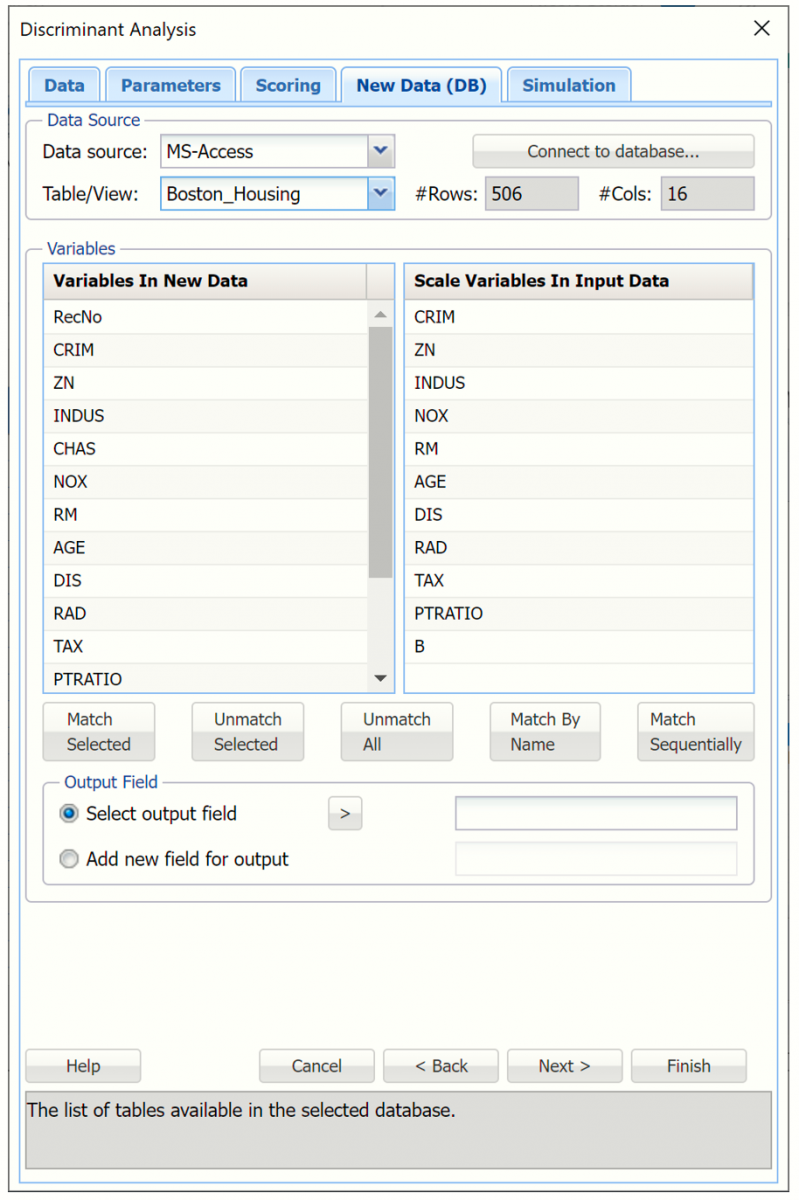Click the output field arrow button
The height and width of the screenshot is (1200, 799).
345,814
